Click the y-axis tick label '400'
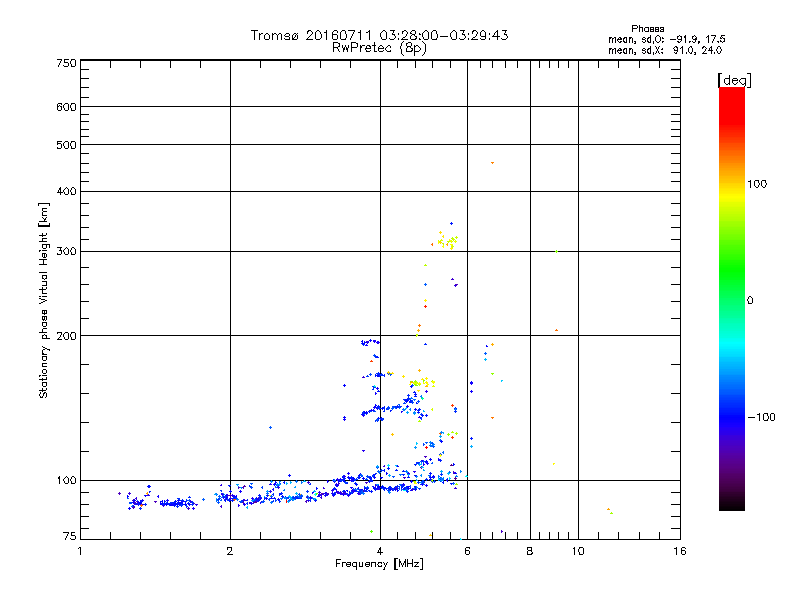 [x=66, y=191]
